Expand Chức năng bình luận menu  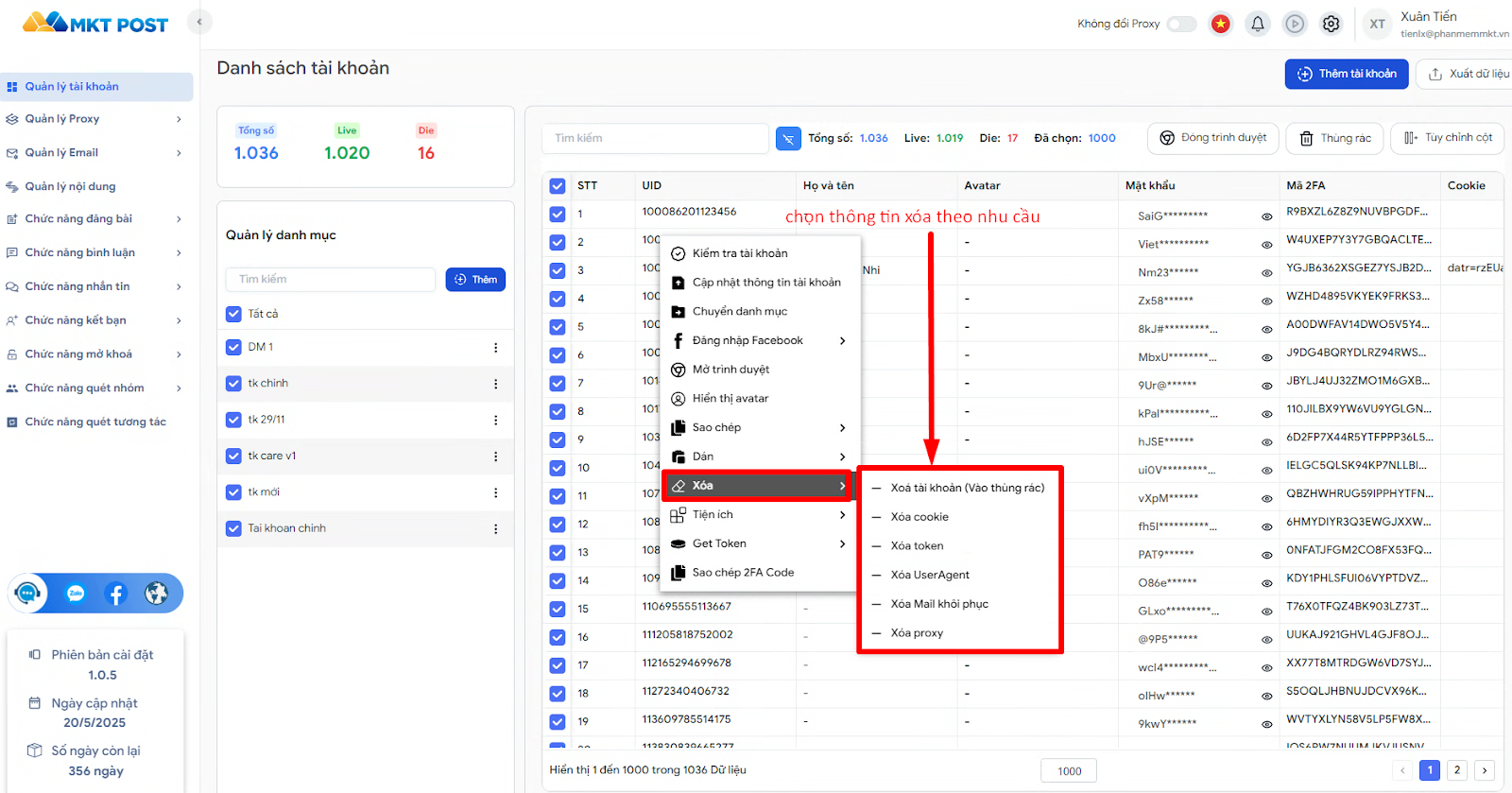[x=94, y=253]
